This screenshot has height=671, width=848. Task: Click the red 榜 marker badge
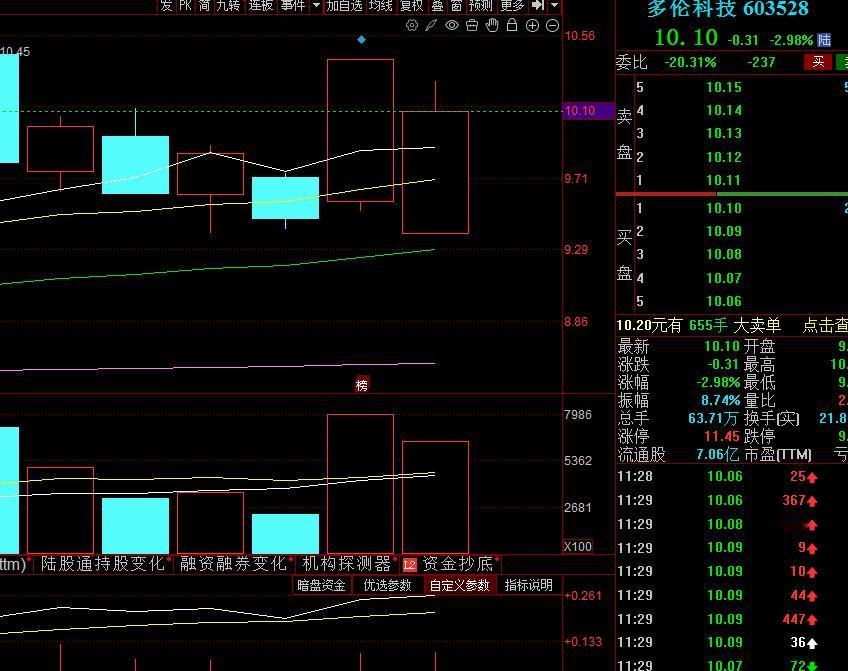pyautogui.click(x=362, y=384)
